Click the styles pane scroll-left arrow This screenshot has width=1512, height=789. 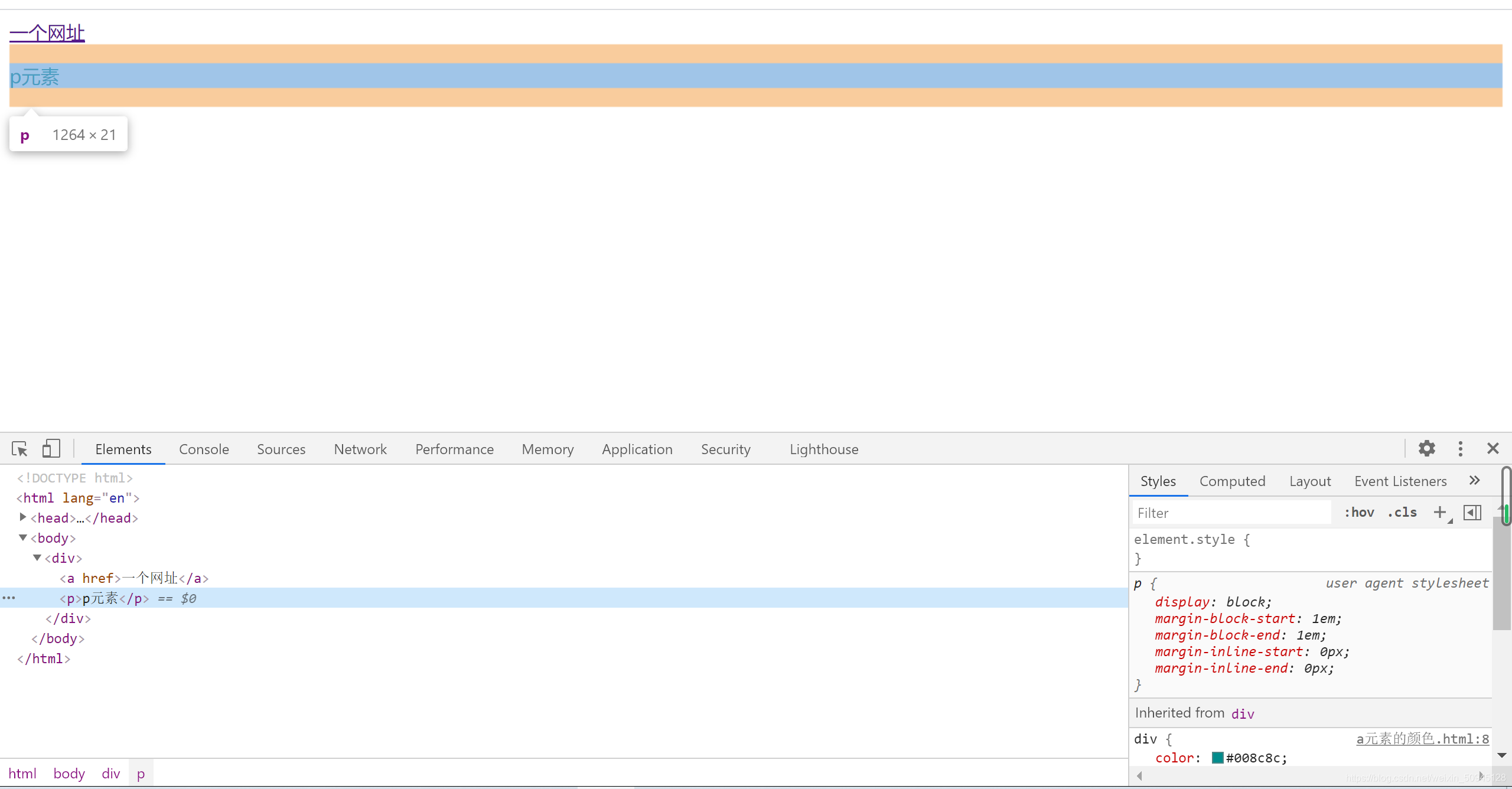[x=1139, y=776]
